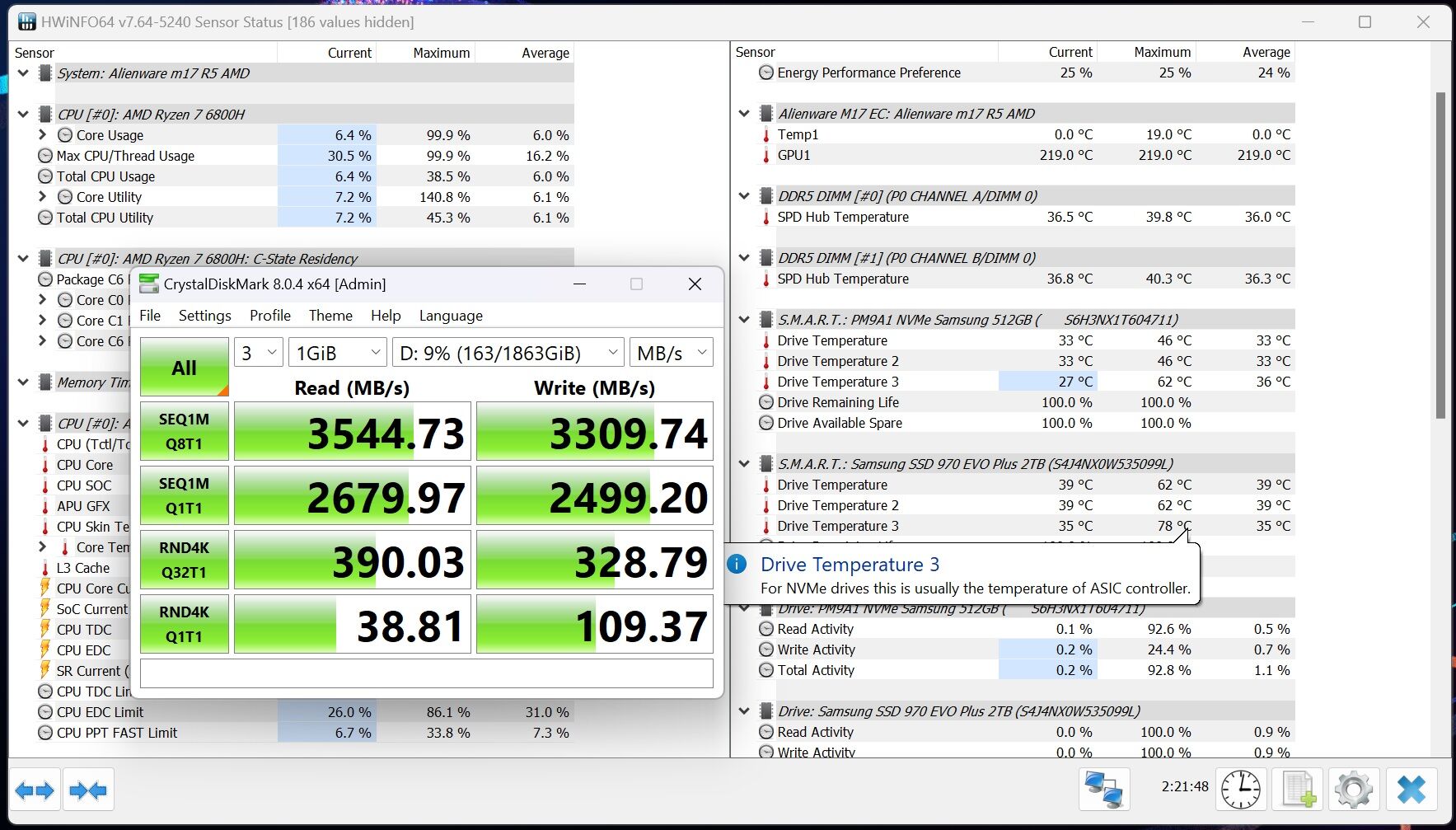Click the gauge icon beside Total CPU Usage

pyautogui.click(x=45, y=176)
